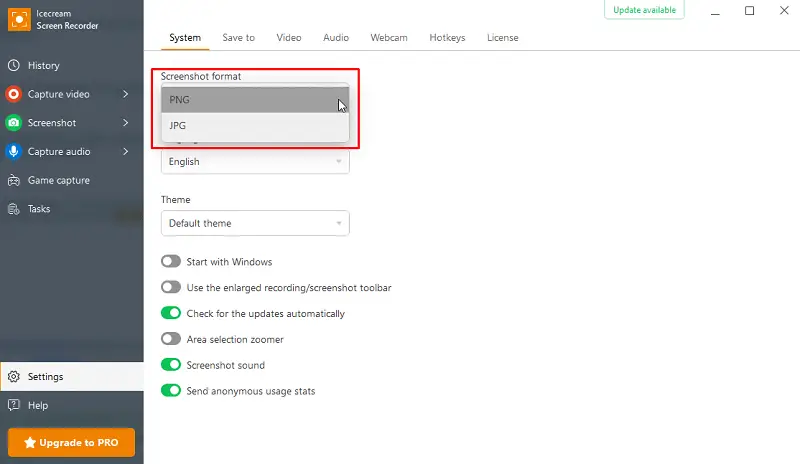The image size is (800, 464).
Task: Click Upgrade to PRO button
Action: [x=71, y=443]
